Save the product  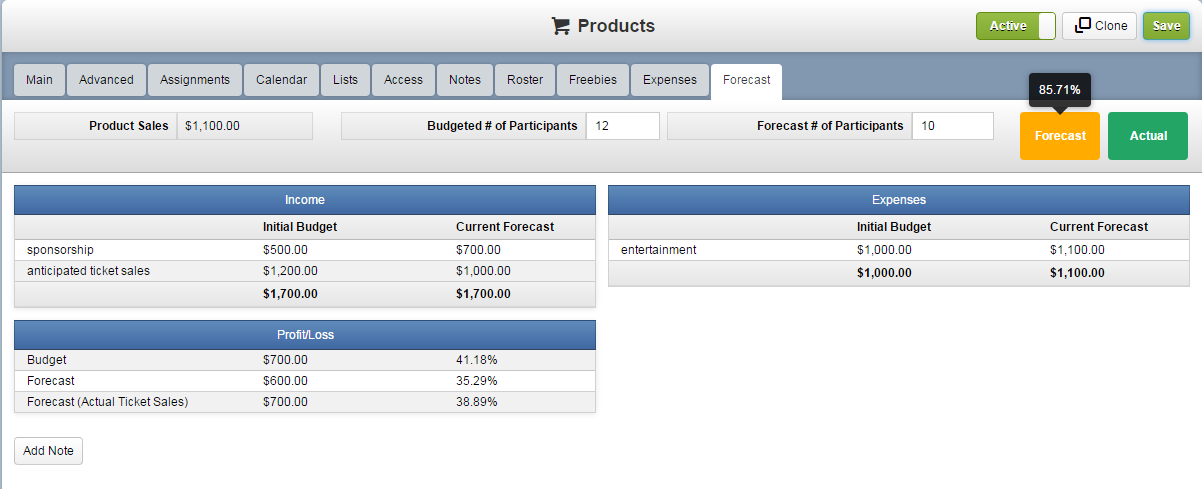[1166, 26]
